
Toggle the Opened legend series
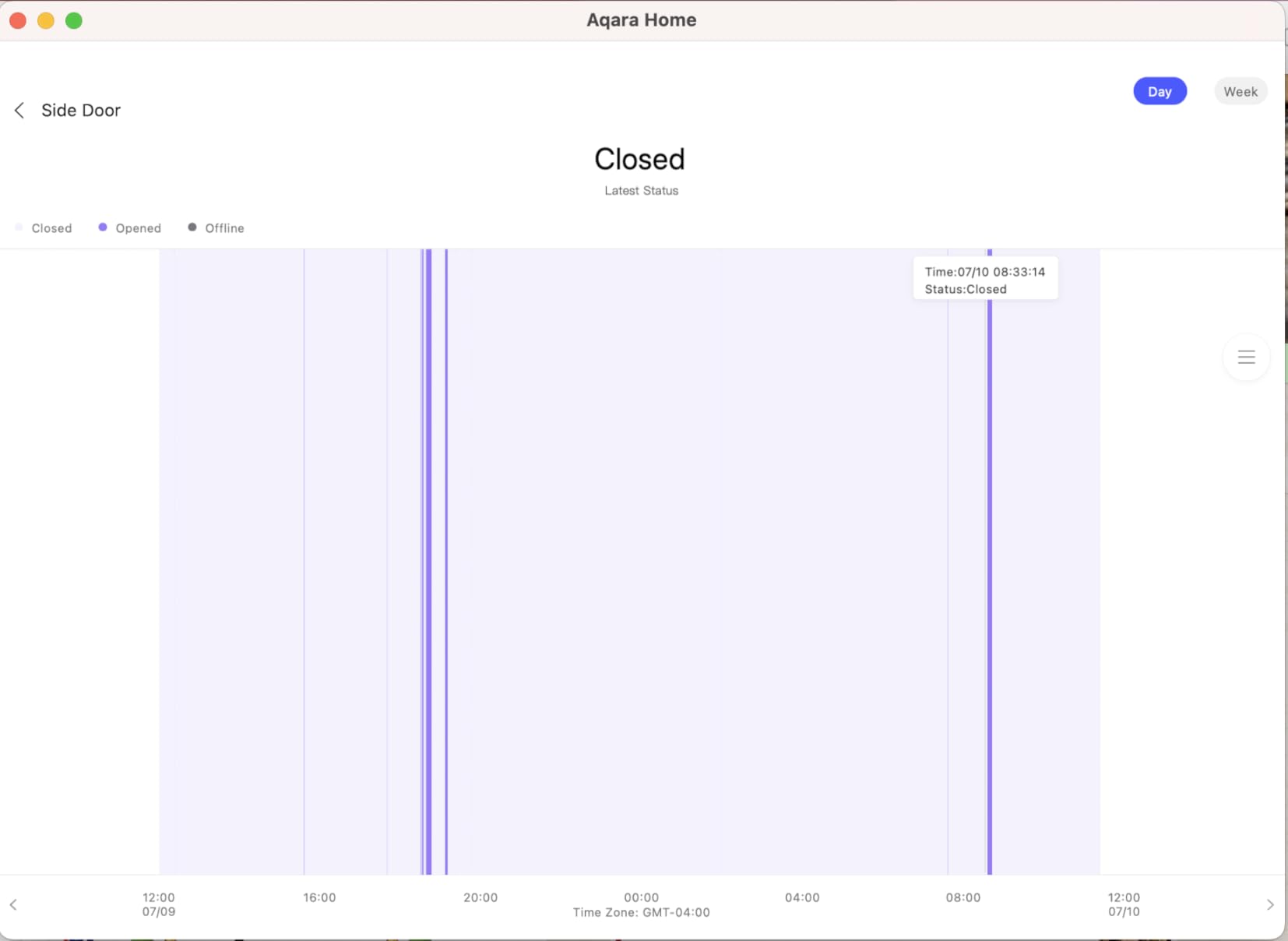coord(129,228)
